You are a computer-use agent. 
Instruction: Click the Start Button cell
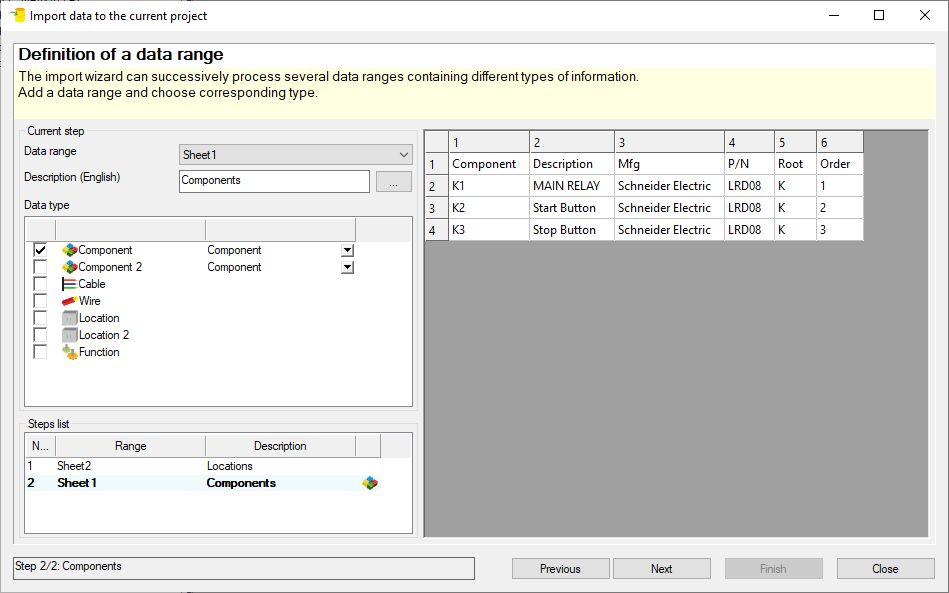tap(572, 208)
